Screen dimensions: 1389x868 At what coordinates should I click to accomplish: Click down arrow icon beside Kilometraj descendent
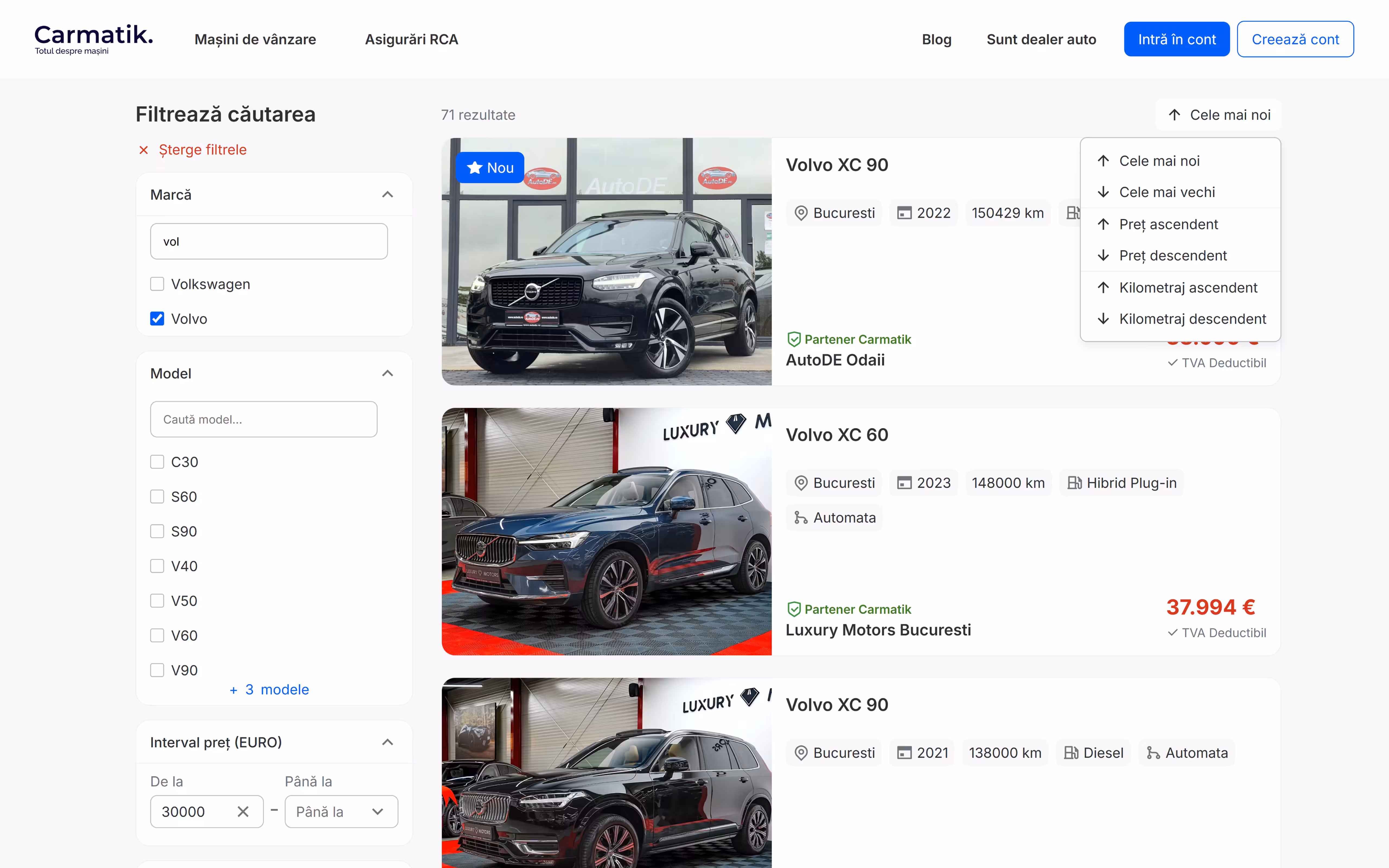point(1103,319)
